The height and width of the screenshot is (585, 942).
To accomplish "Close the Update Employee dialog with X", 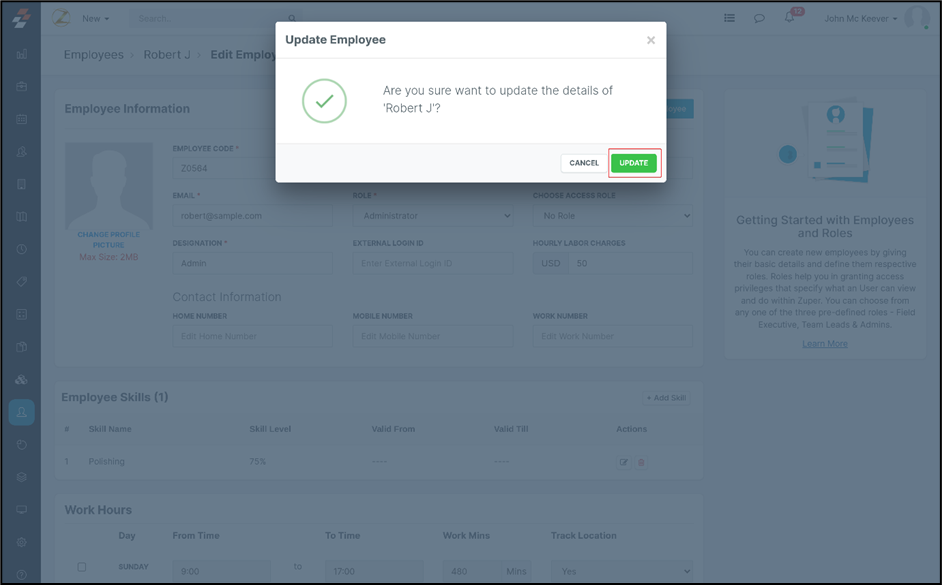I will coord(651,40).
